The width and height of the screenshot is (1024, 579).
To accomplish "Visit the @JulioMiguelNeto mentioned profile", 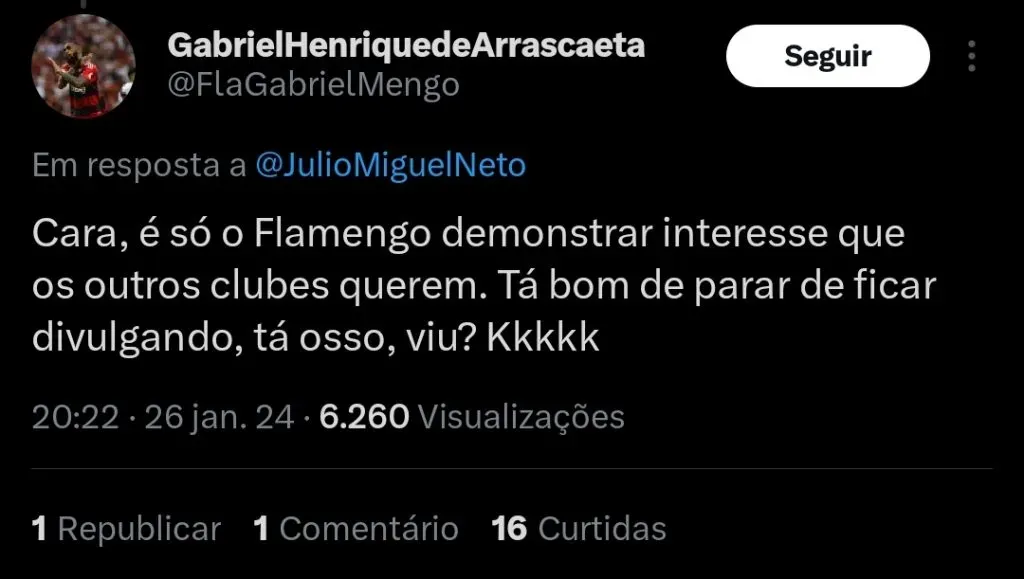I will tap(391, 165).
